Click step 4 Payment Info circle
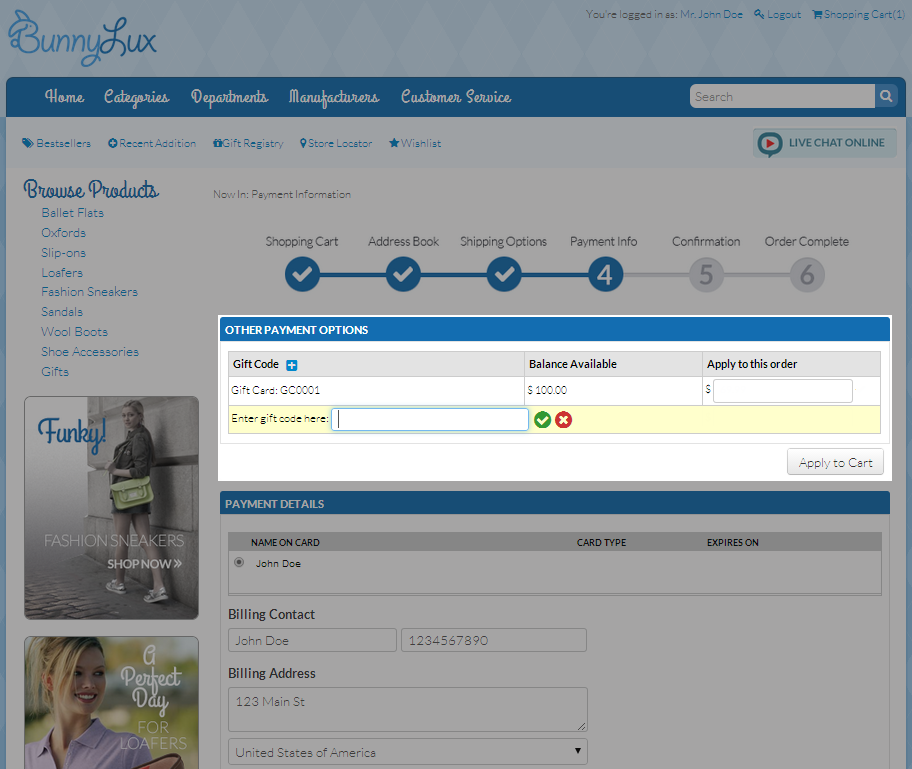The image size is (912, 769). (605, 275)
